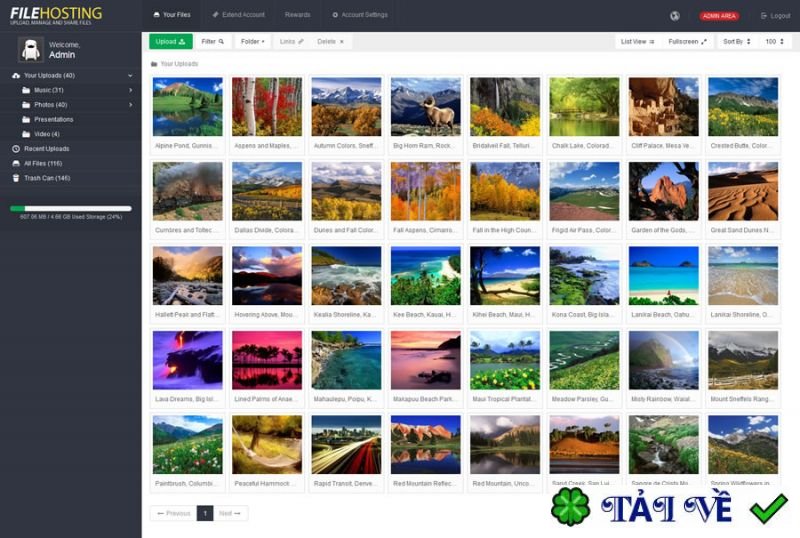800x538 pixels.
Task: Open the language globe icon
Action: coord(674,16)
